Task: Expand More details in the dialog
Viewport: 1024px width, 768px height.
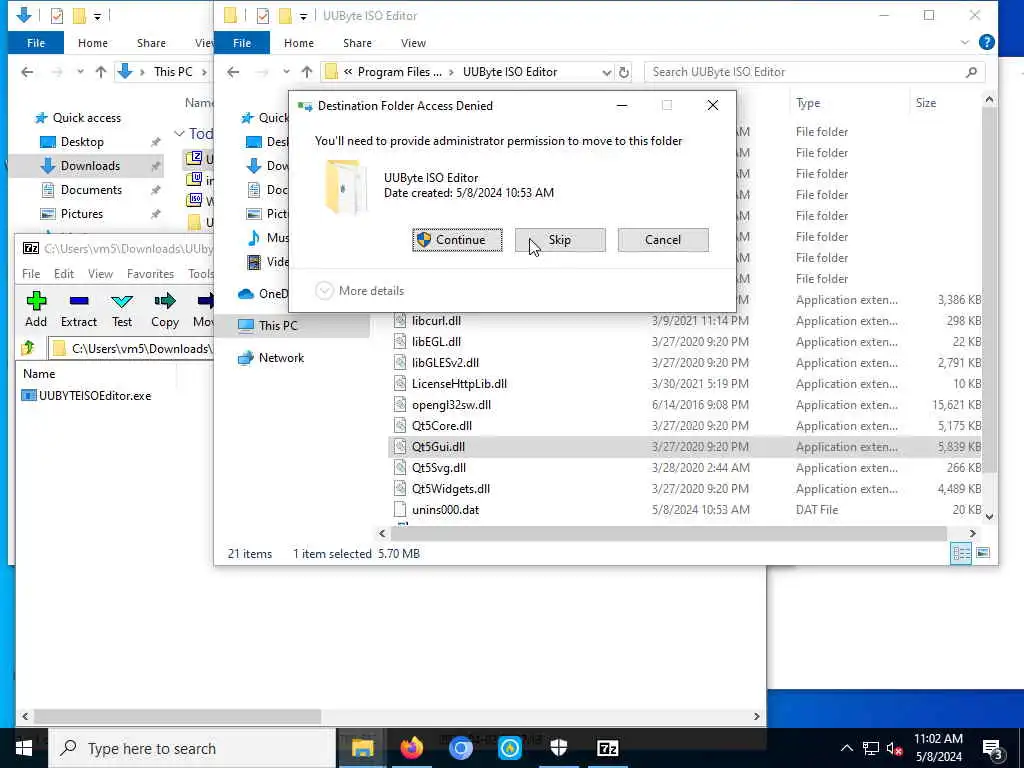Action: click(x=360, y=291)
